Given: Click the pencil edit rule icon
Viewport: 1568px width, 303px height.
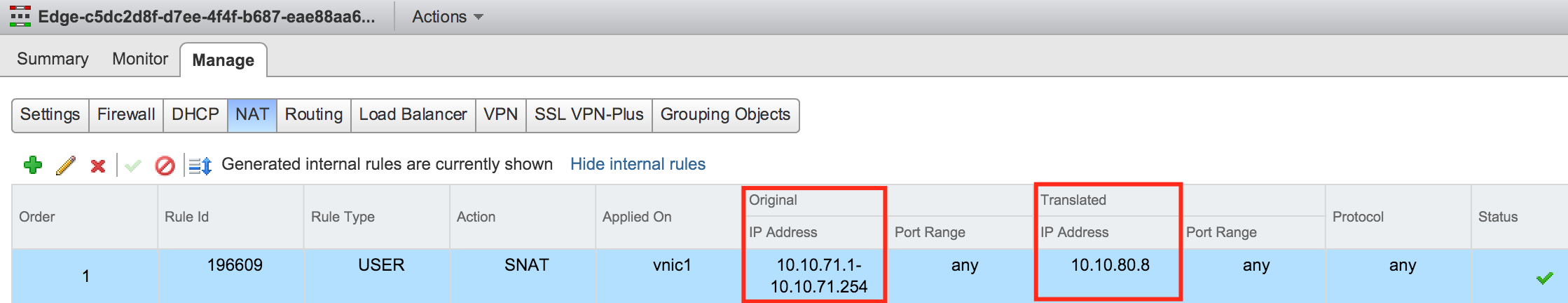Looking at the screenshot, I should (66, 166).
